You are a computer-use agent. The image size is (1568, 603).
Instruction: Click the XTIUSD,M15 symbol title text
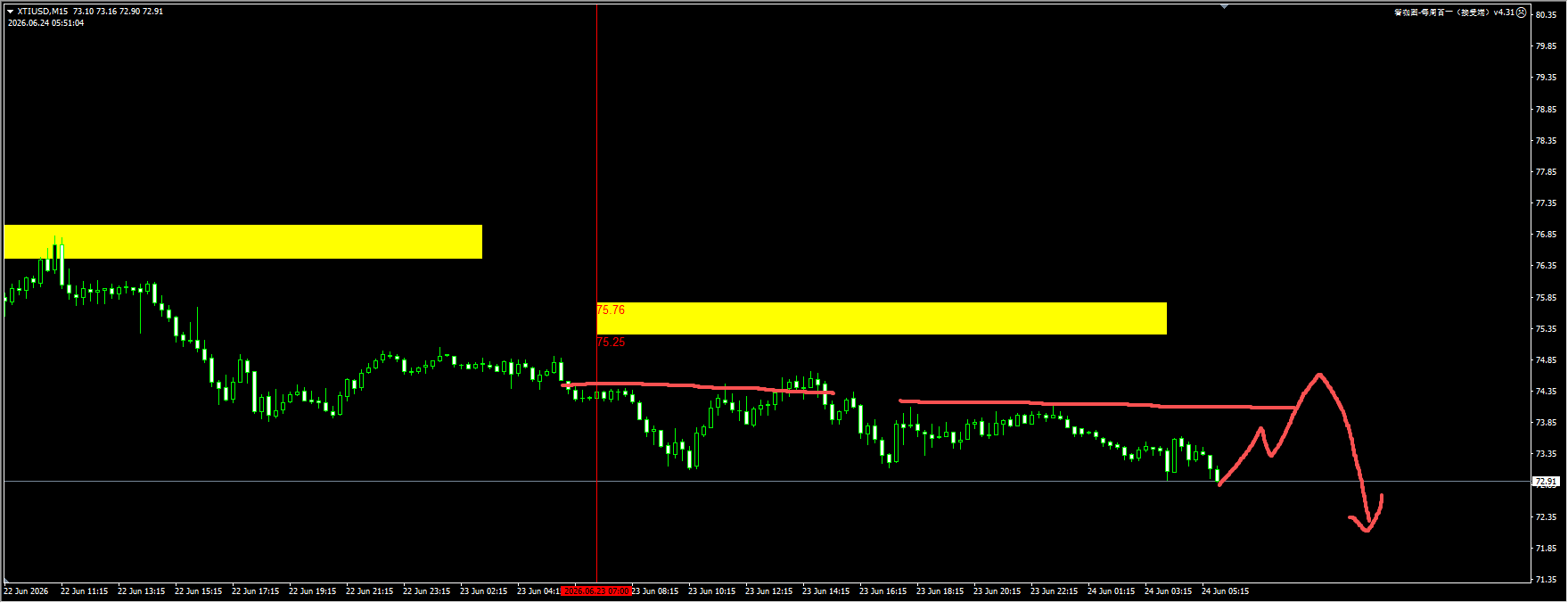click(x=43, y=12)
